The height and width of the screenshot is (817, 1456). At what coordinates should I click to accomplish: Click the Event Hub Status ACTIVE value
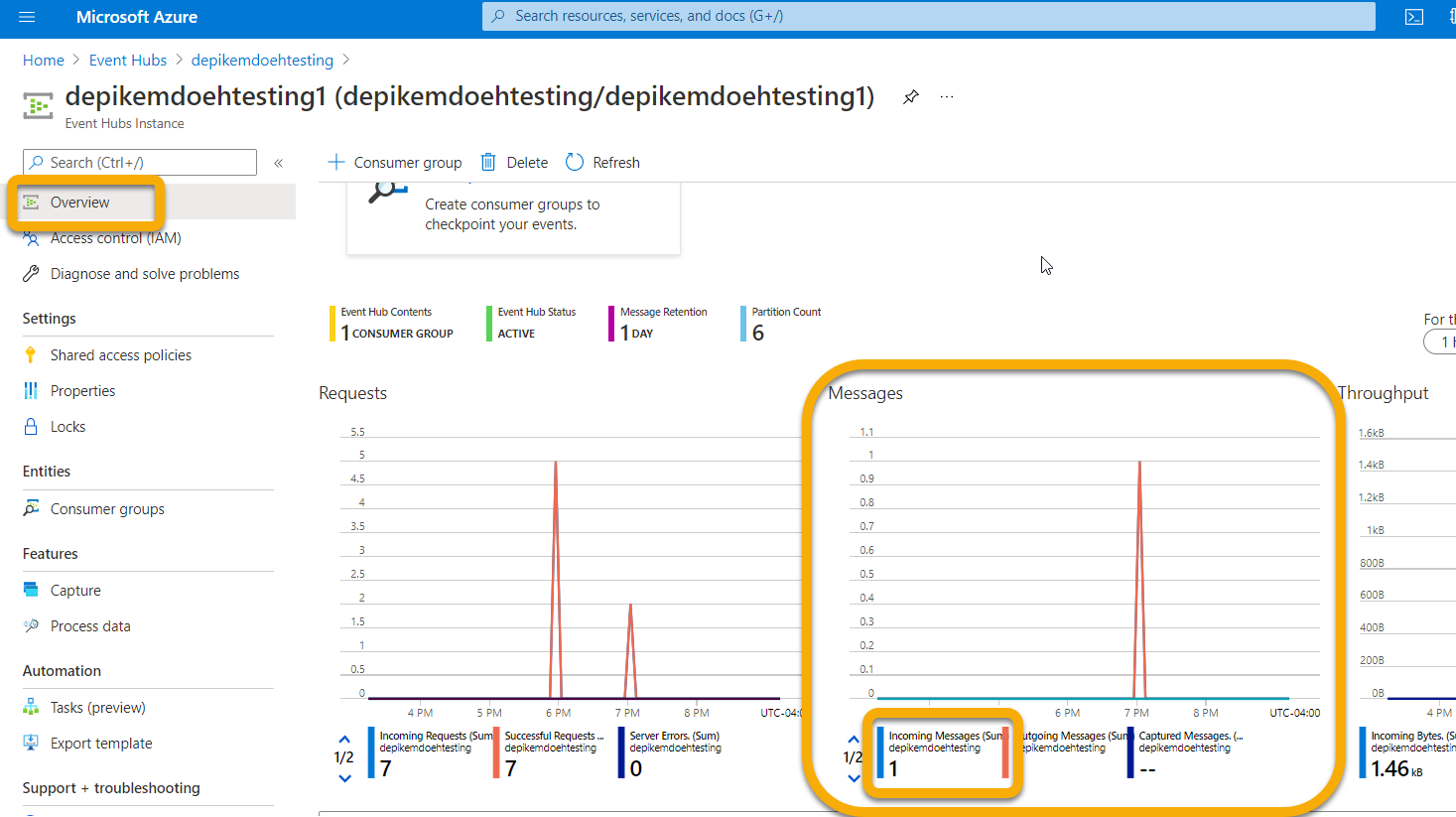click(516, 334)
